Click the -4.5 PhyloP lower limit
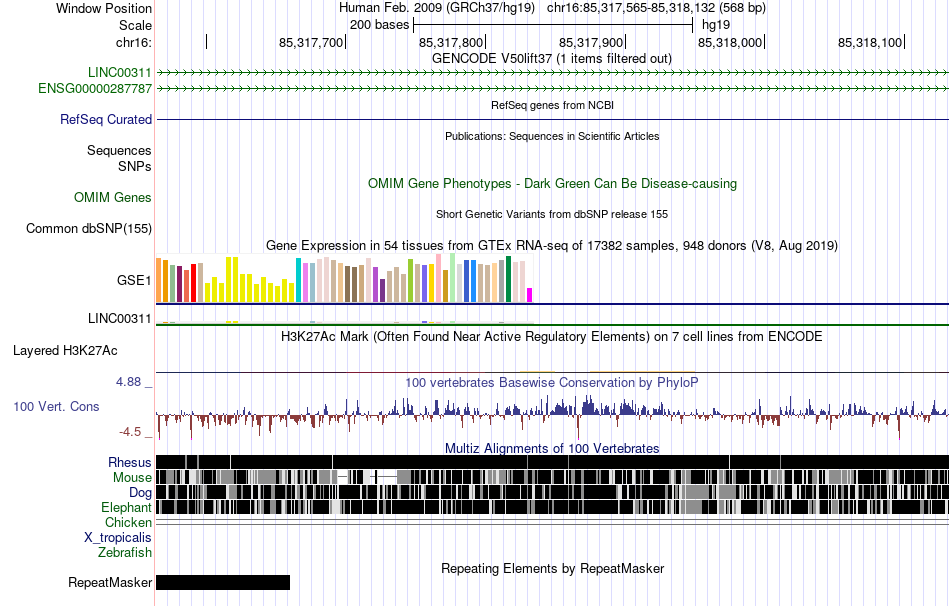Image resolution: width=950 pixels, height=606 pixels. click(x=130, y=432)
